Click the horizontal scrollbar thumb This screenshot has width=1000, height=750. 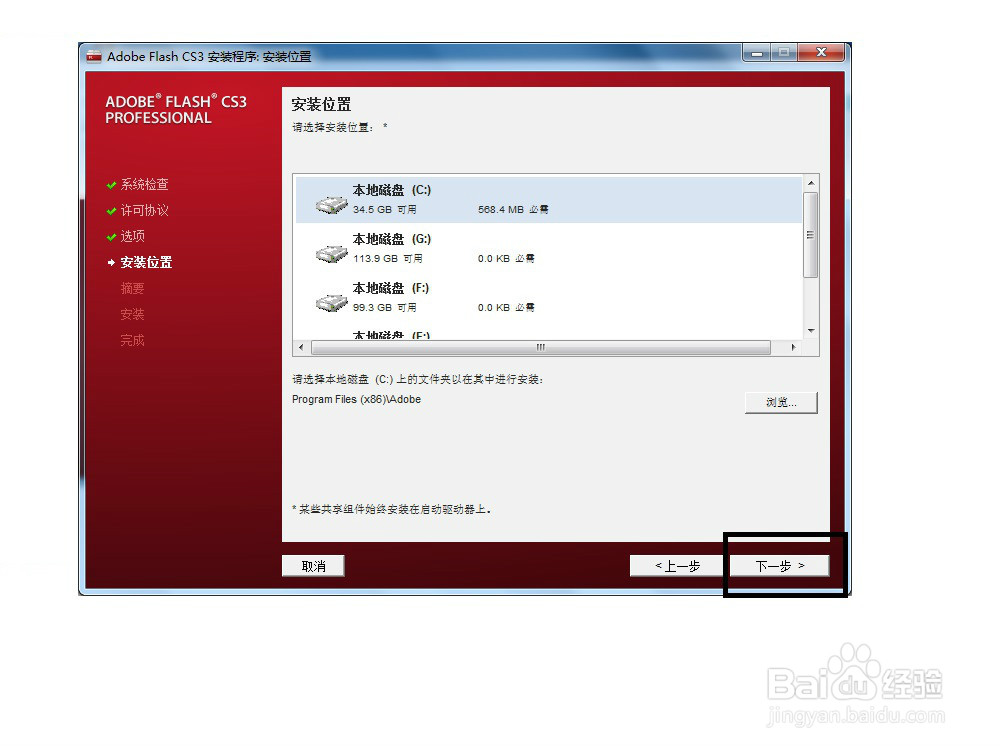point(541,348)
